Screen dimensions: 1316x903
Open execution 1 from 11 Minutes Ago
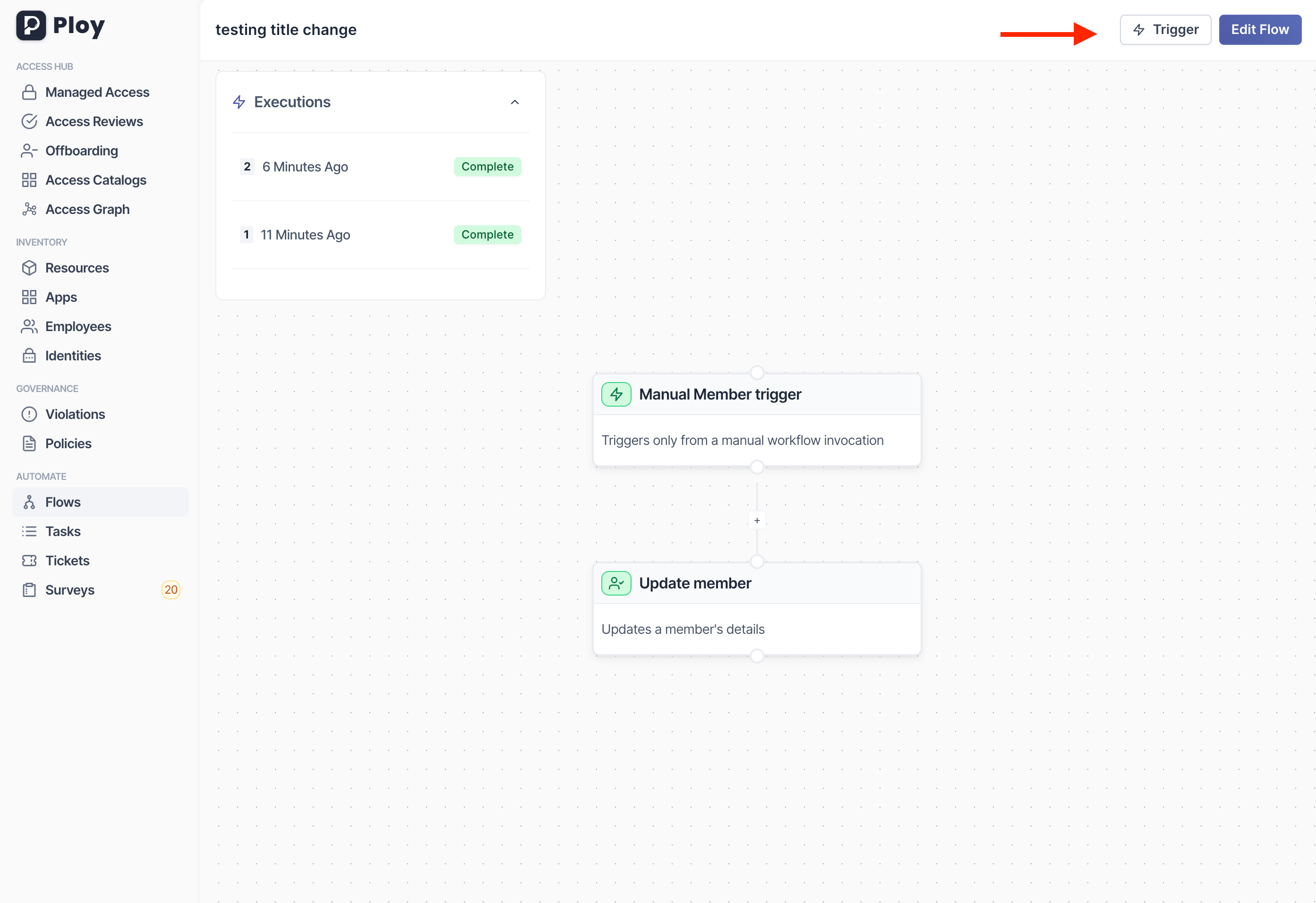tap(381, 235)
